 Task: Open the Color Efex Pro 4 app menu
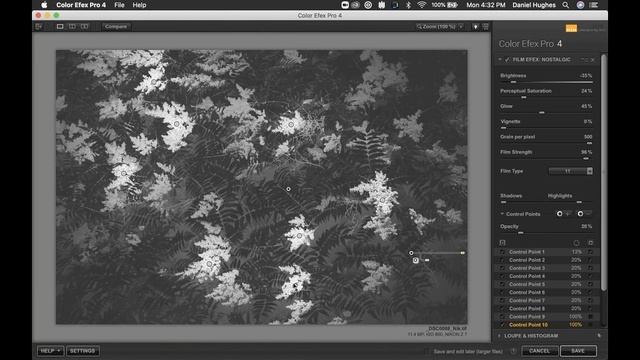pos(81,5)
